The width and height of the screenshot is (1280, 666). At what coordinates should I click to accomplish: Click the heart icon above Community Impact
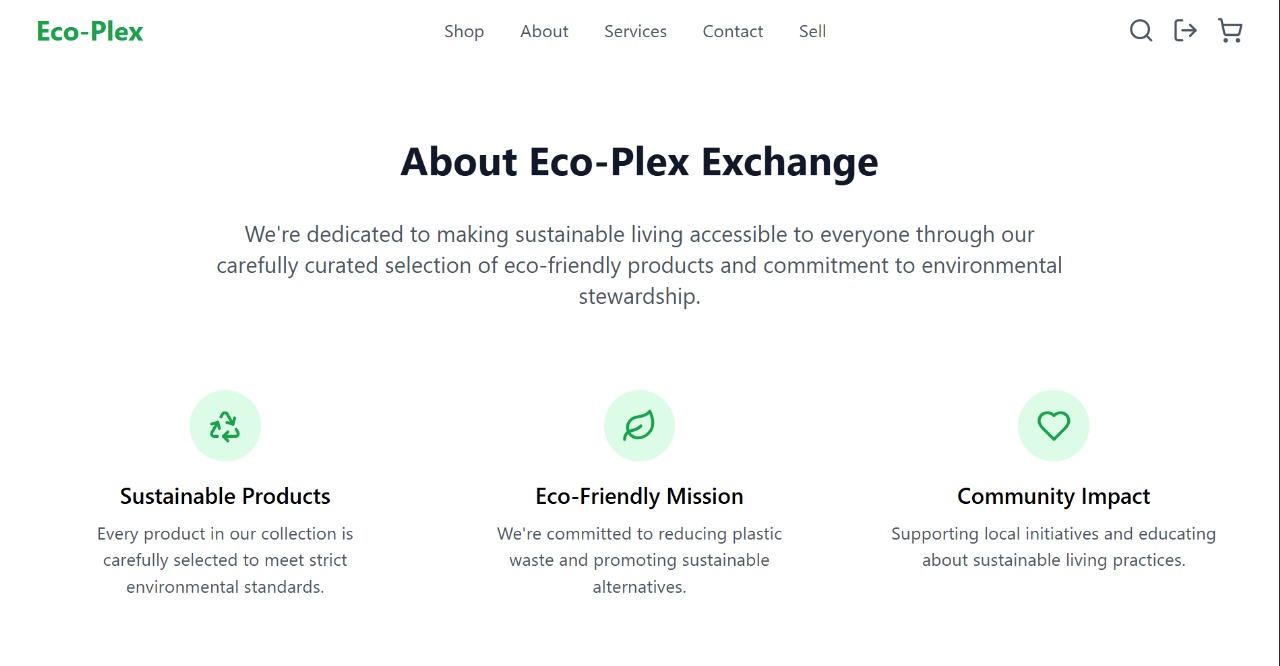click(1053, 426)
